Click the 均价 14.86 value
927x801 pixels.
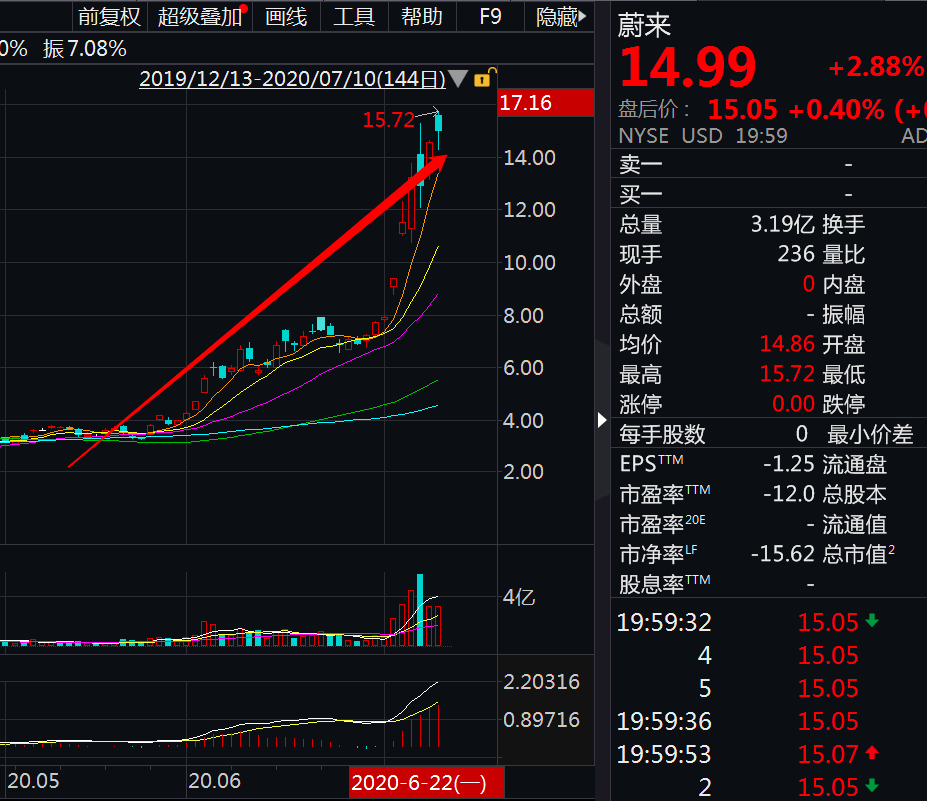(x=787, y=344)
